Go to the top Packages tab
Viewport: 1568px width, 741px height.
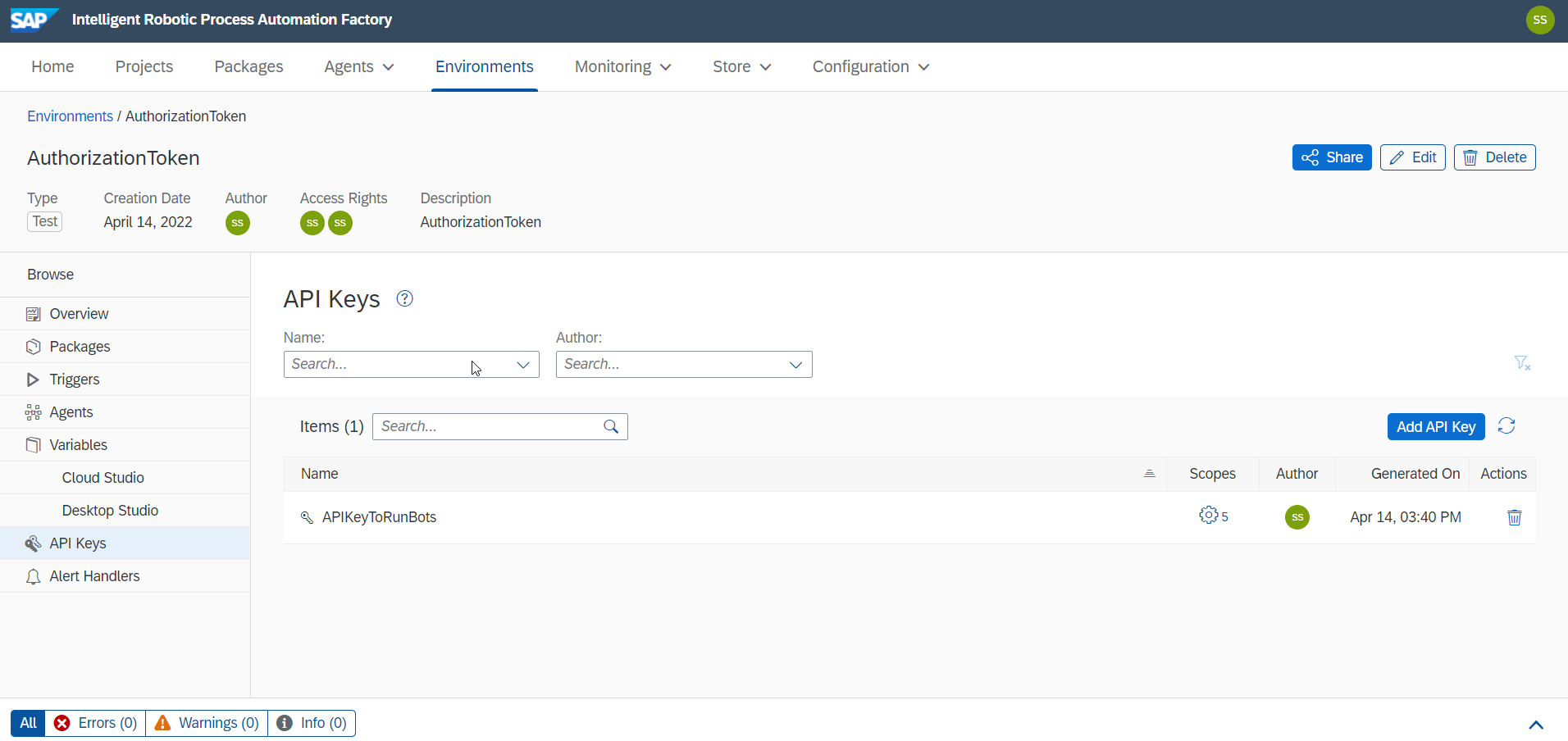click(x=248, y=66)
